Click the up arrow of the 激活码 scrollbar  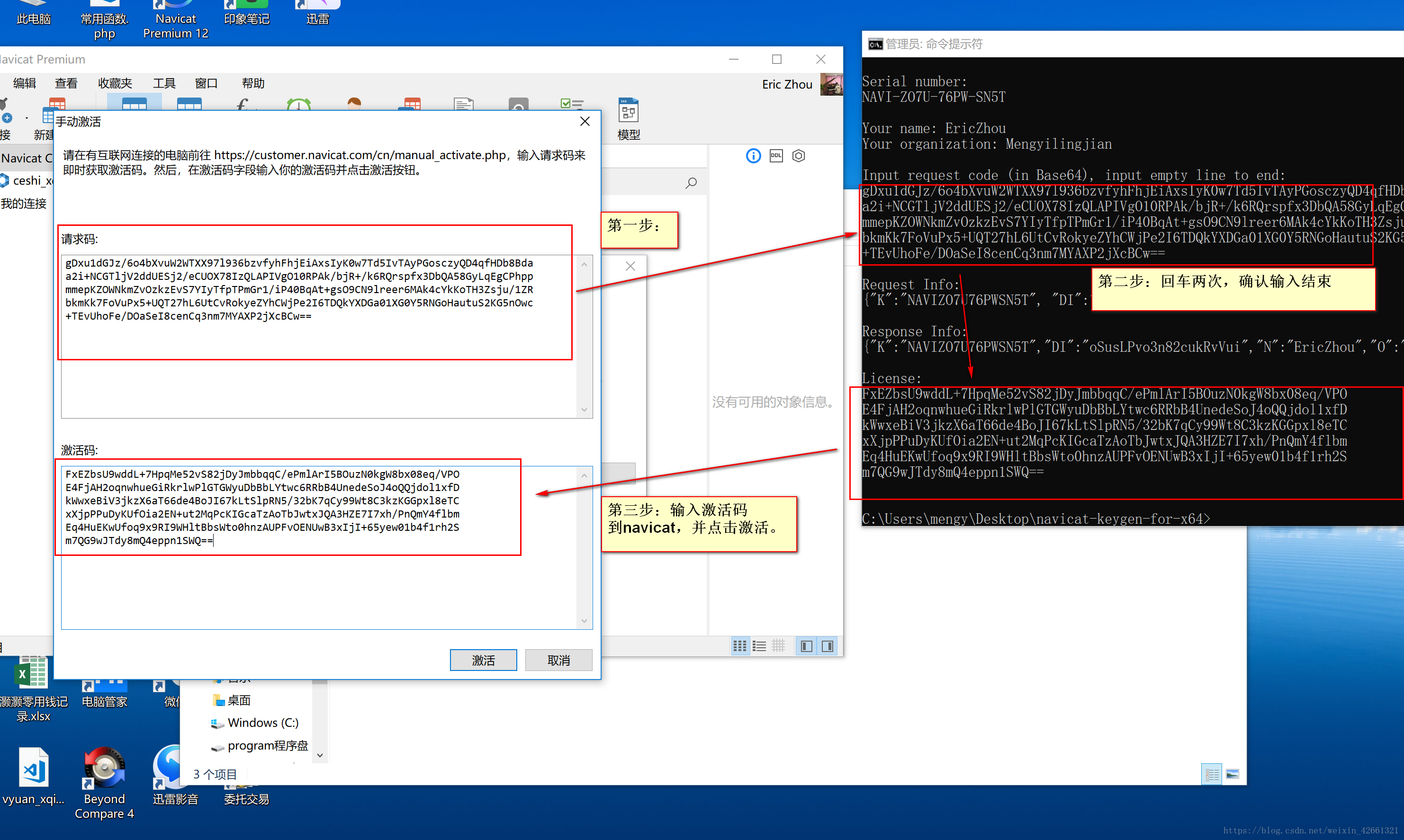point(584,475)
